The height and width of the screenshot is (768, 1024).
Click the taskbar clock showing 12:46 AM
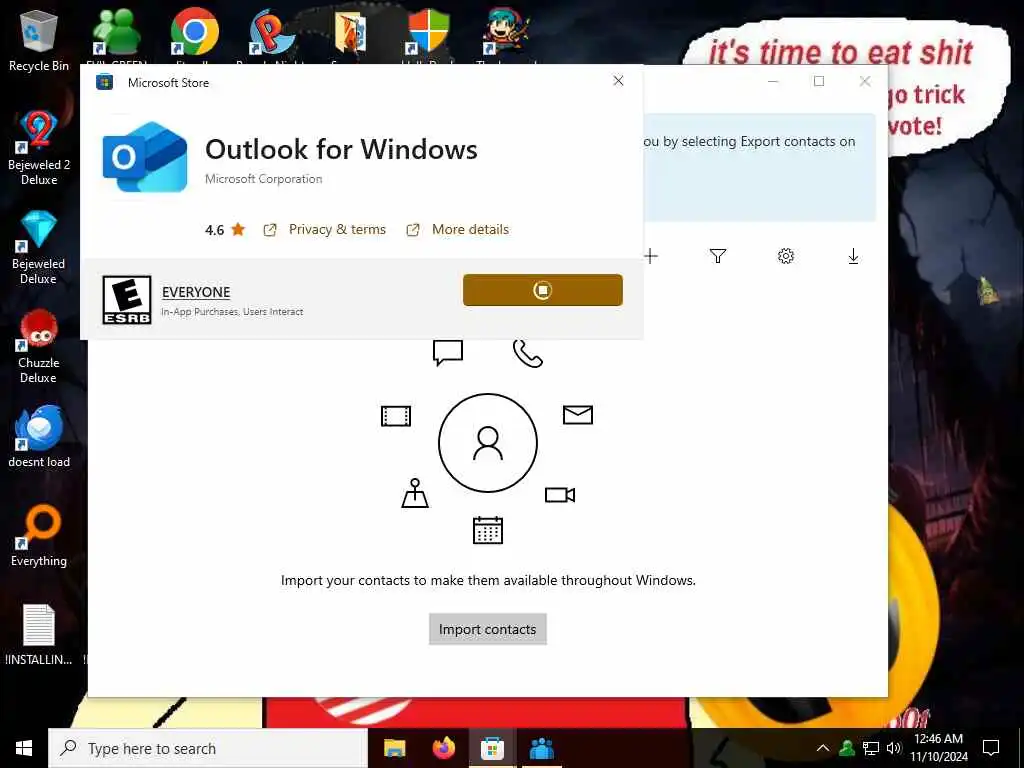(938, 748)
